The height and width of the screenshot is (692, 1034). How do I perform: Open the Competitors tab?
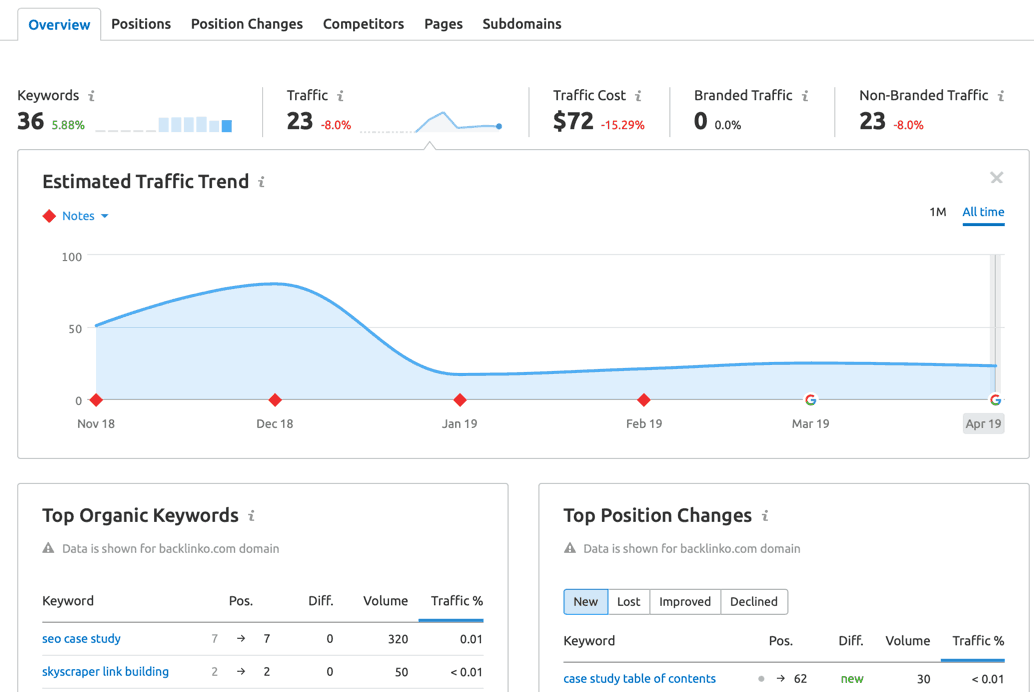363,23
